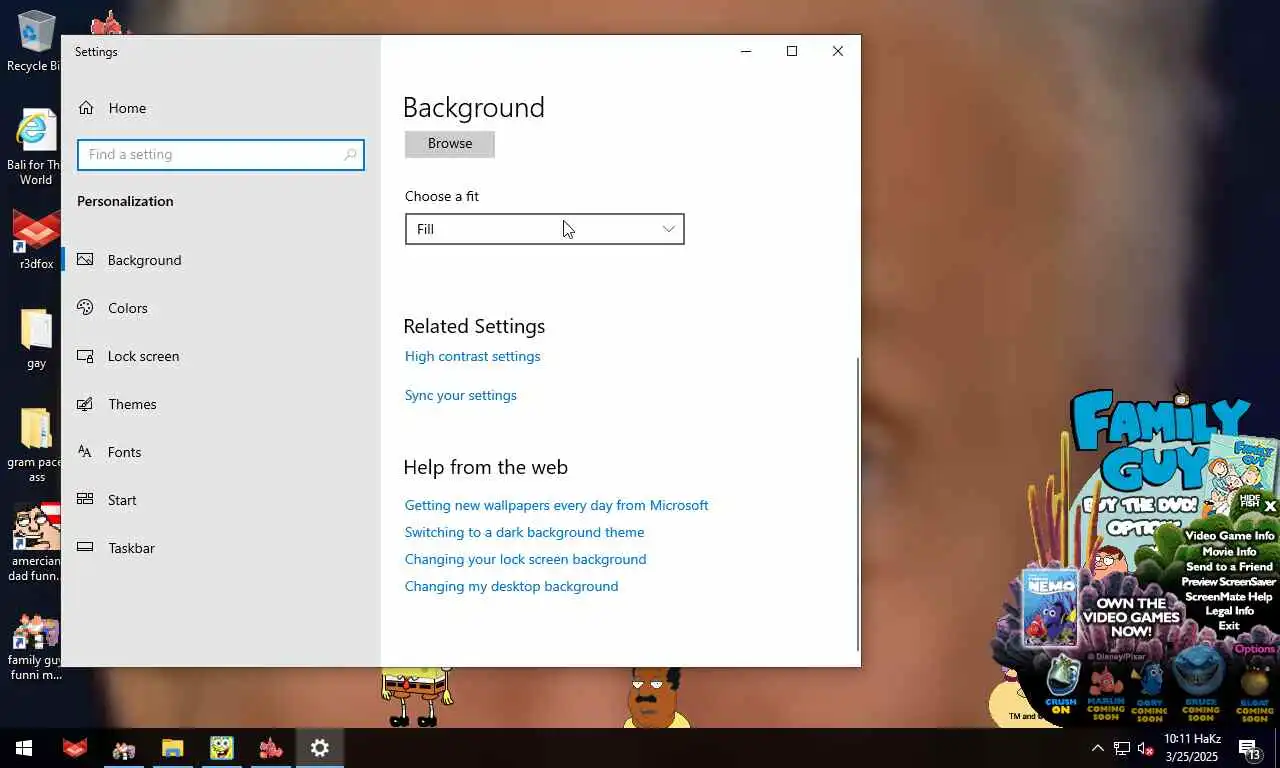The width and height of the screenshot is (1280, 768).
Task: Click ScreenMate Help option
Action: point(1229,596)
